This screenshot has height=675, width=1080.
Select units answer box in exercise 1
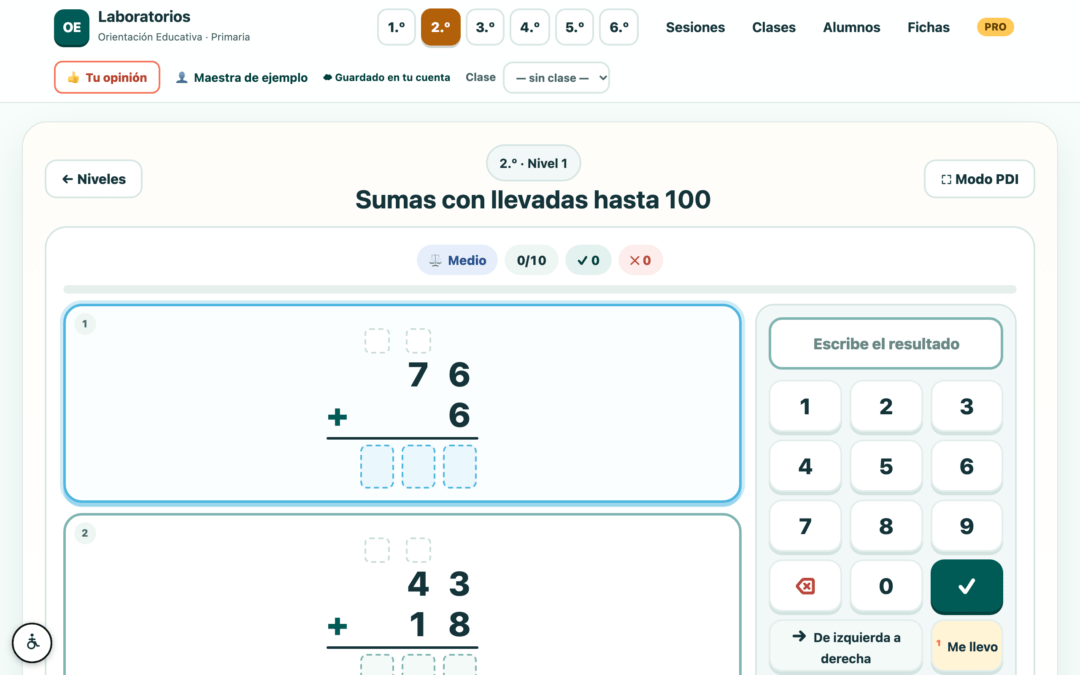coord(459,466)
